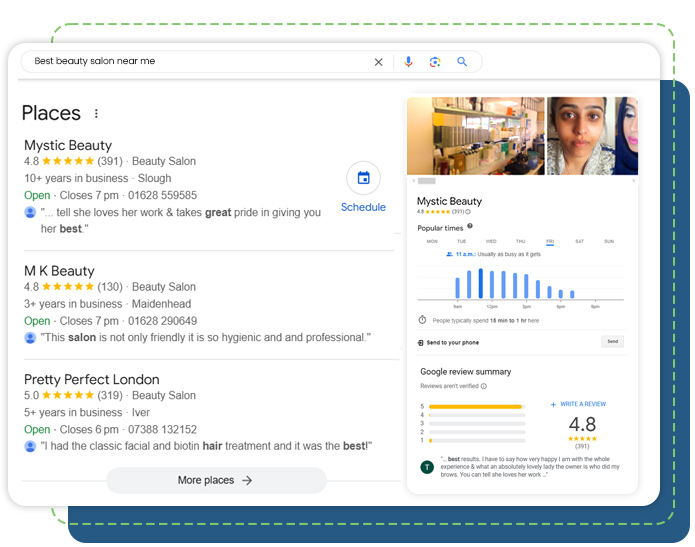Click the (130) review count on M K Beauty
The height and width of the screenshot is (547, 695).
(110, 287)
